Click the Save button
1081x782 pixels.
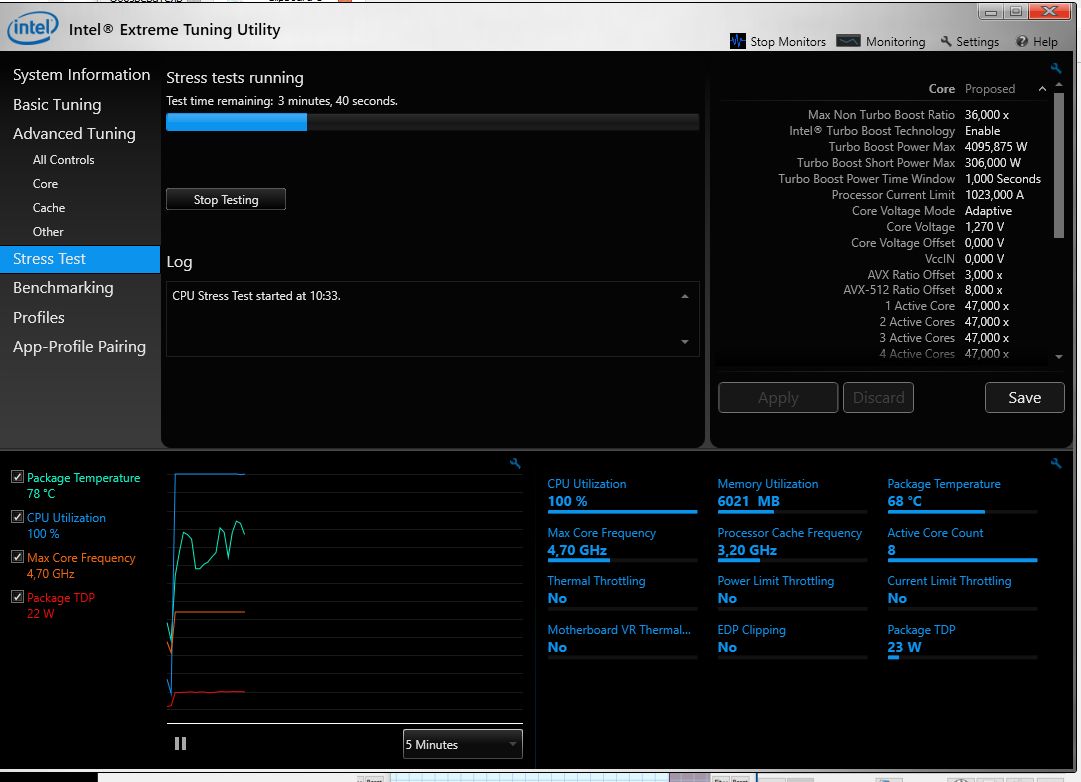(1024, 398)
